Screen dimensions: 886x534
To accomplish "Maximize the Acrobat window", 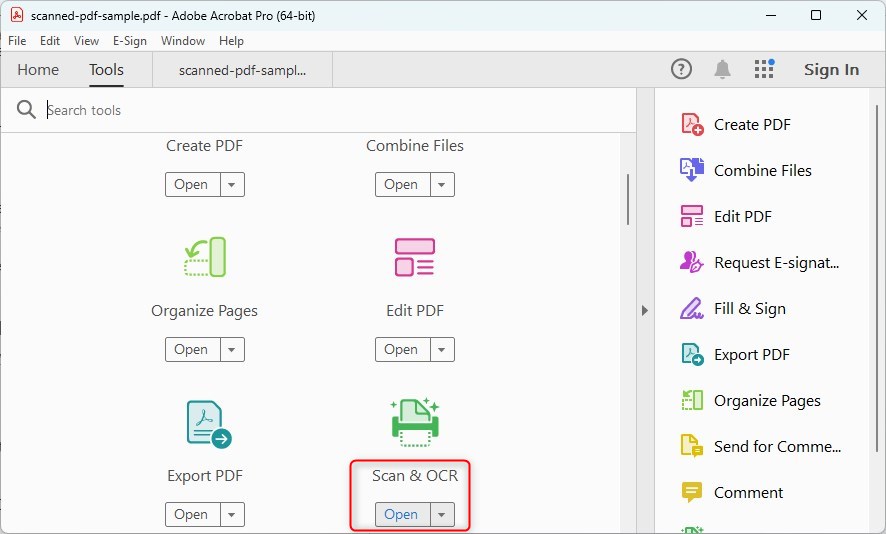I will pyautogui.click(x=816, y=15).
